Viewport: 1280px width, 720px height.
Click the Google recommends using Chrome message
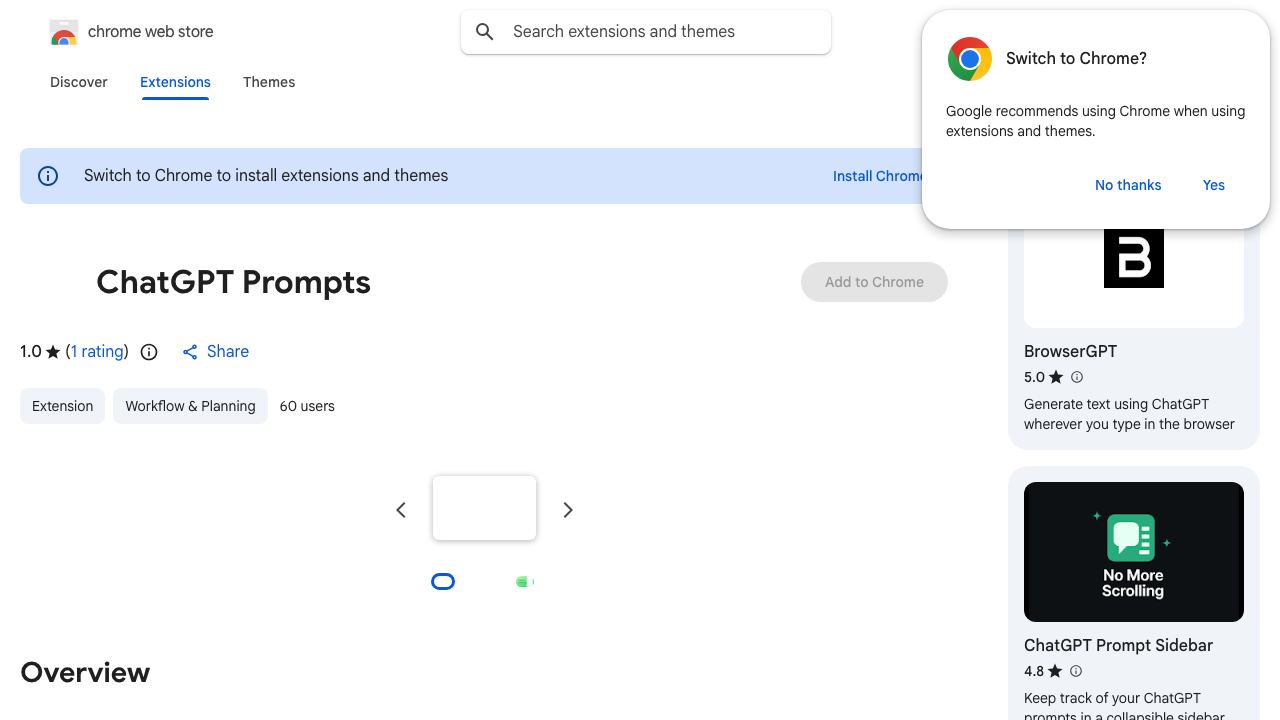click(x=1095, y=121)
